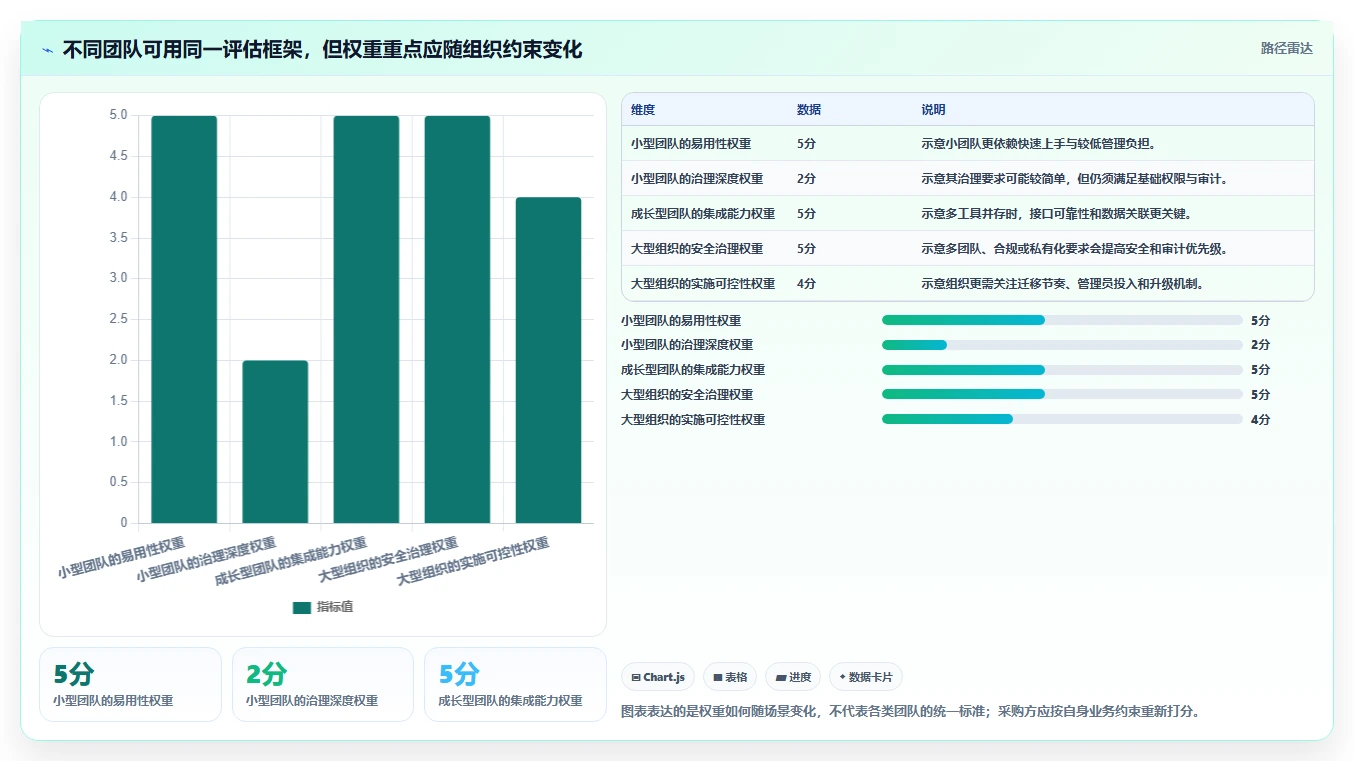This screenshot has height=761, width=1354.
Task: Click the progress bar for 成长型团队的集成能力权重
Action: (1062, 370)
